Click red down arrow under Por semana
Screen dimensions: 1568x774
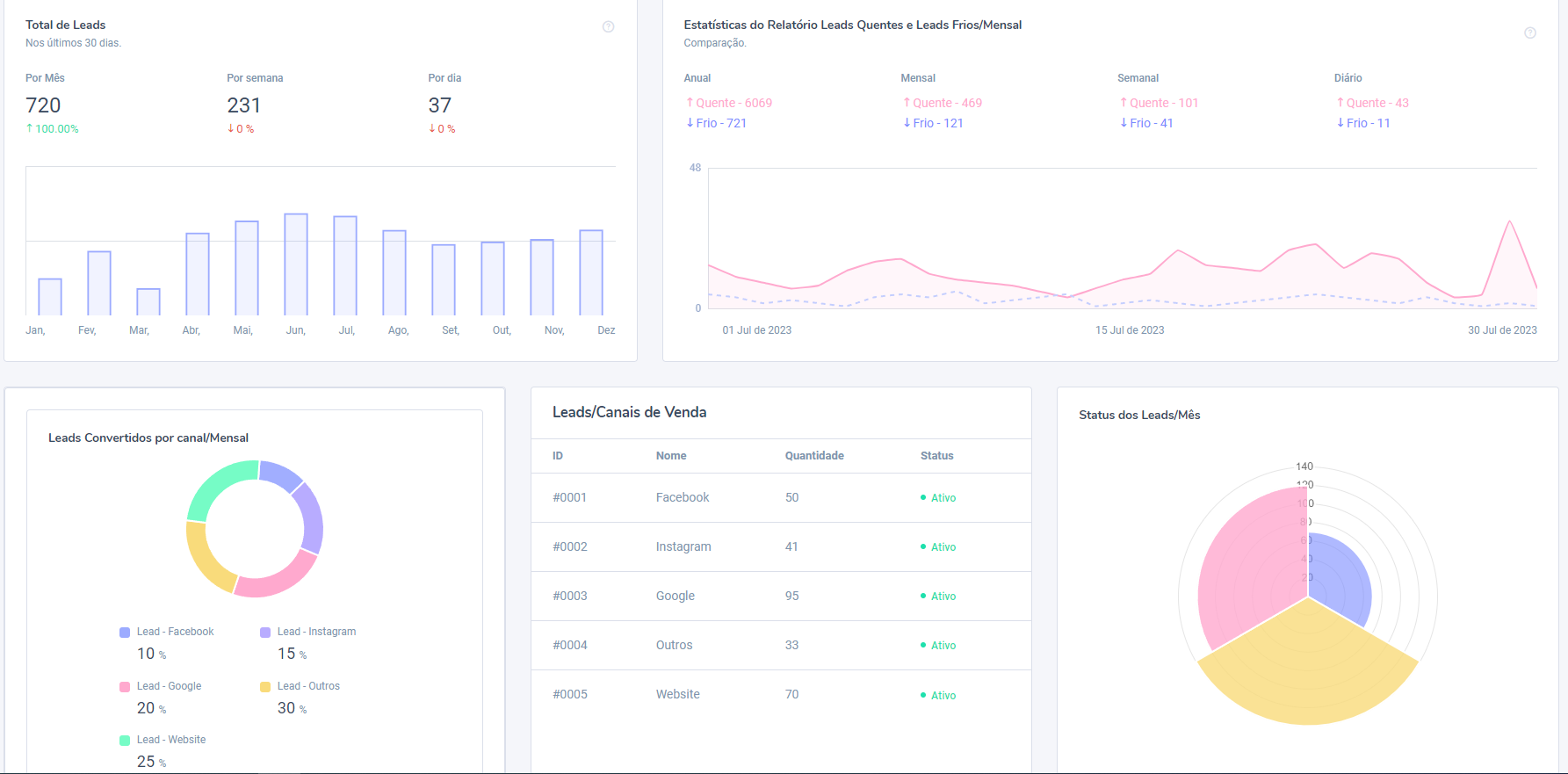[230, 128]
